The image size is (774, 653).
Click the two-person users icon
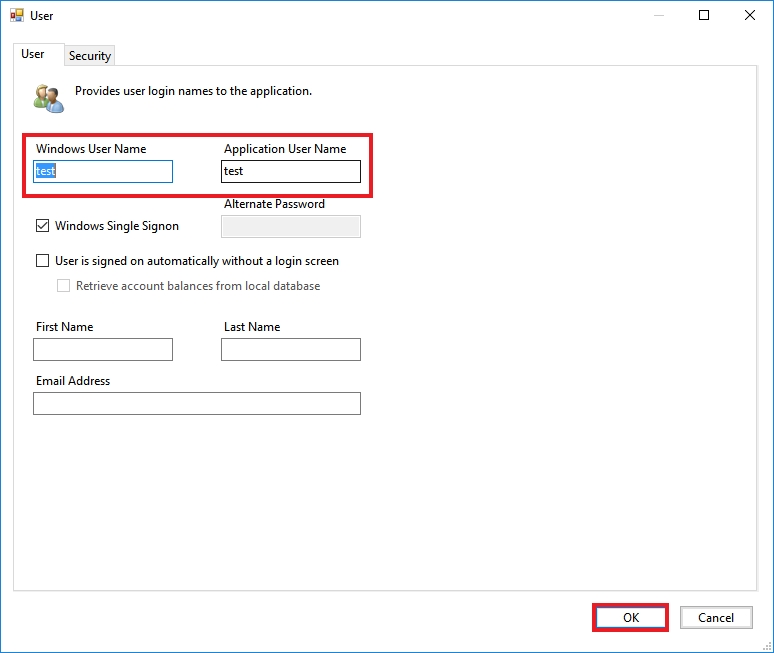[x=49, y=98]
